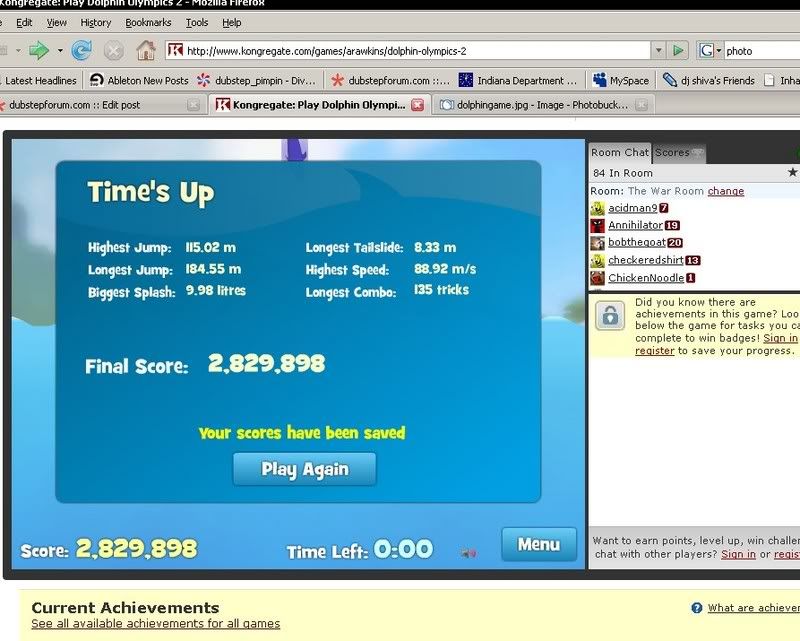
Task: Click the Google search engine icon
Action: pyautogui.click(x=706, y=51)
